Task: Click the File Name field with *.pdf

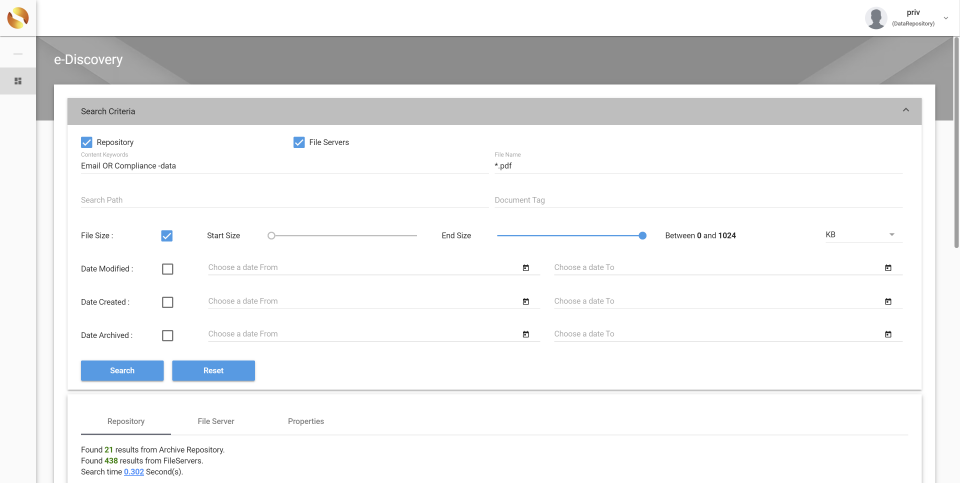Action: coord(698,166)
